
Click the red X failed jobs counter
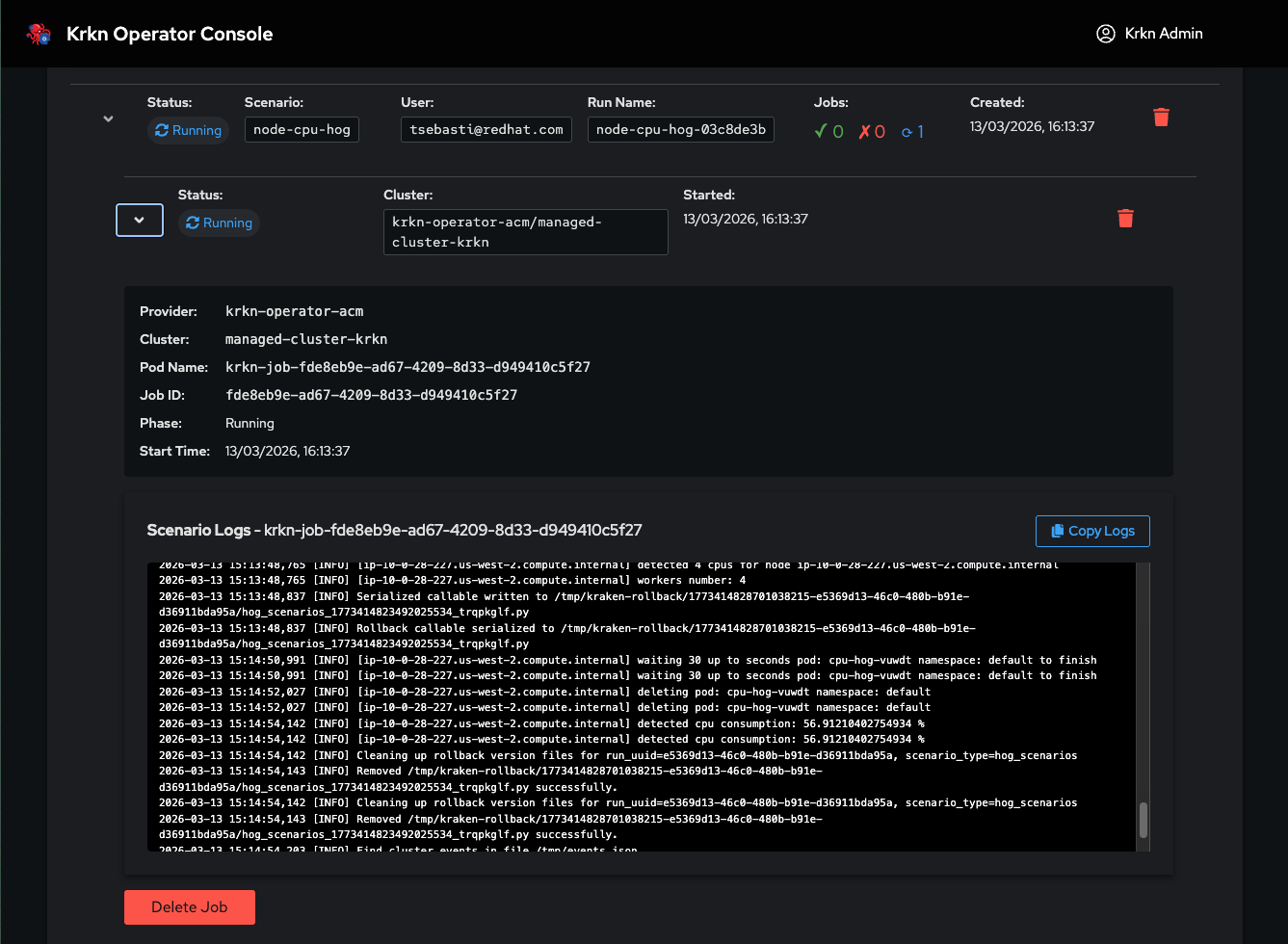[870, 131]
